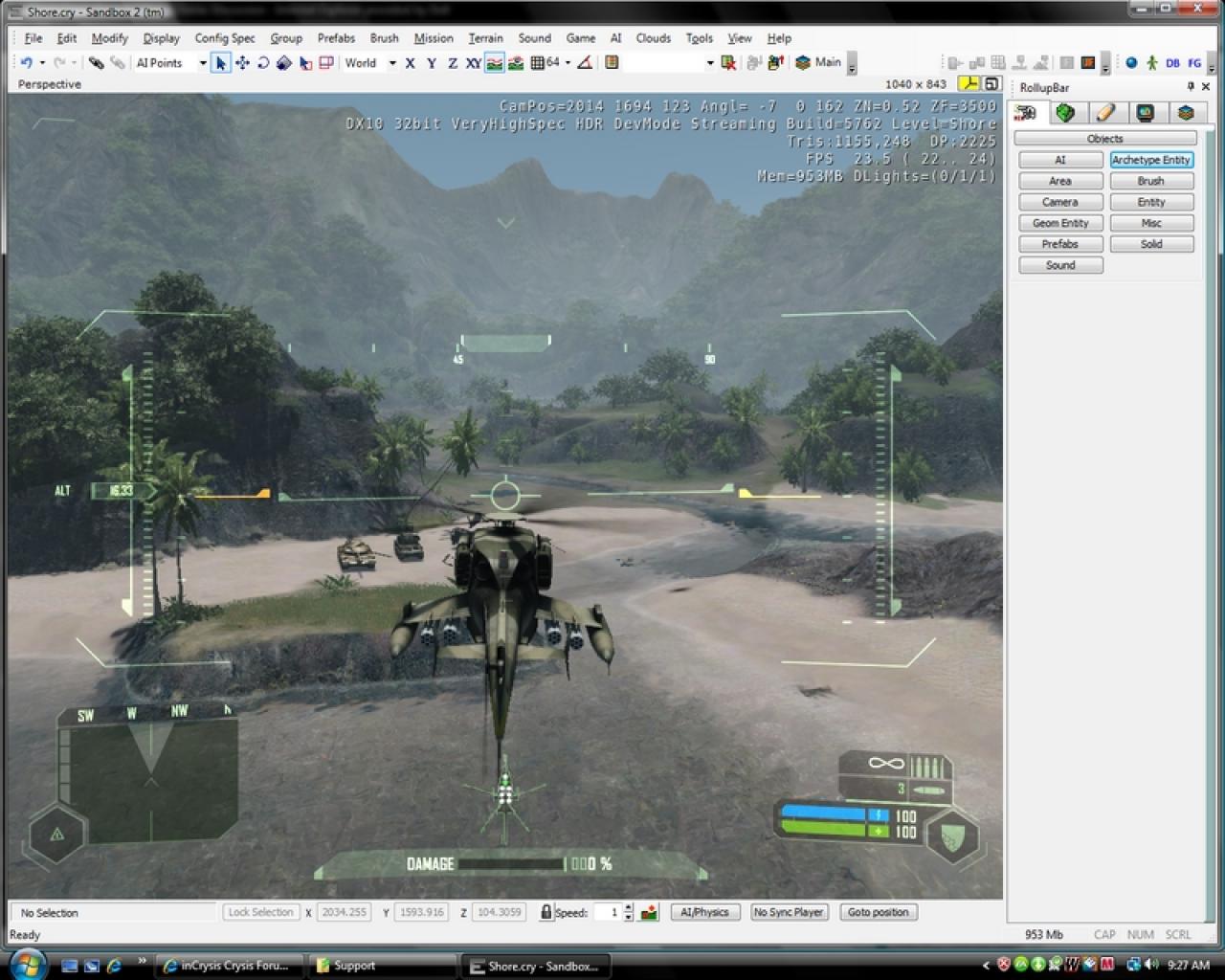Screen dimensions: 1225x980
Task: Open the Prefabs menu
Action: (x=336, y=38)
